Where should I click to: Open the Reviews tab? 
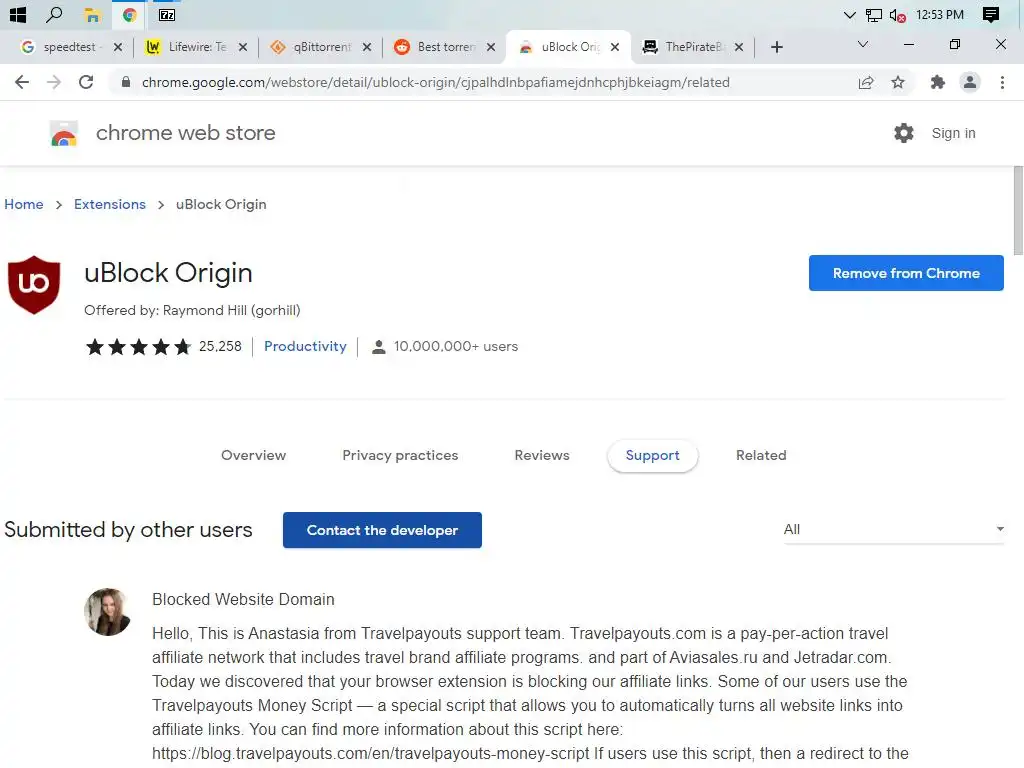pyautogui.click(x=542, y=455)
